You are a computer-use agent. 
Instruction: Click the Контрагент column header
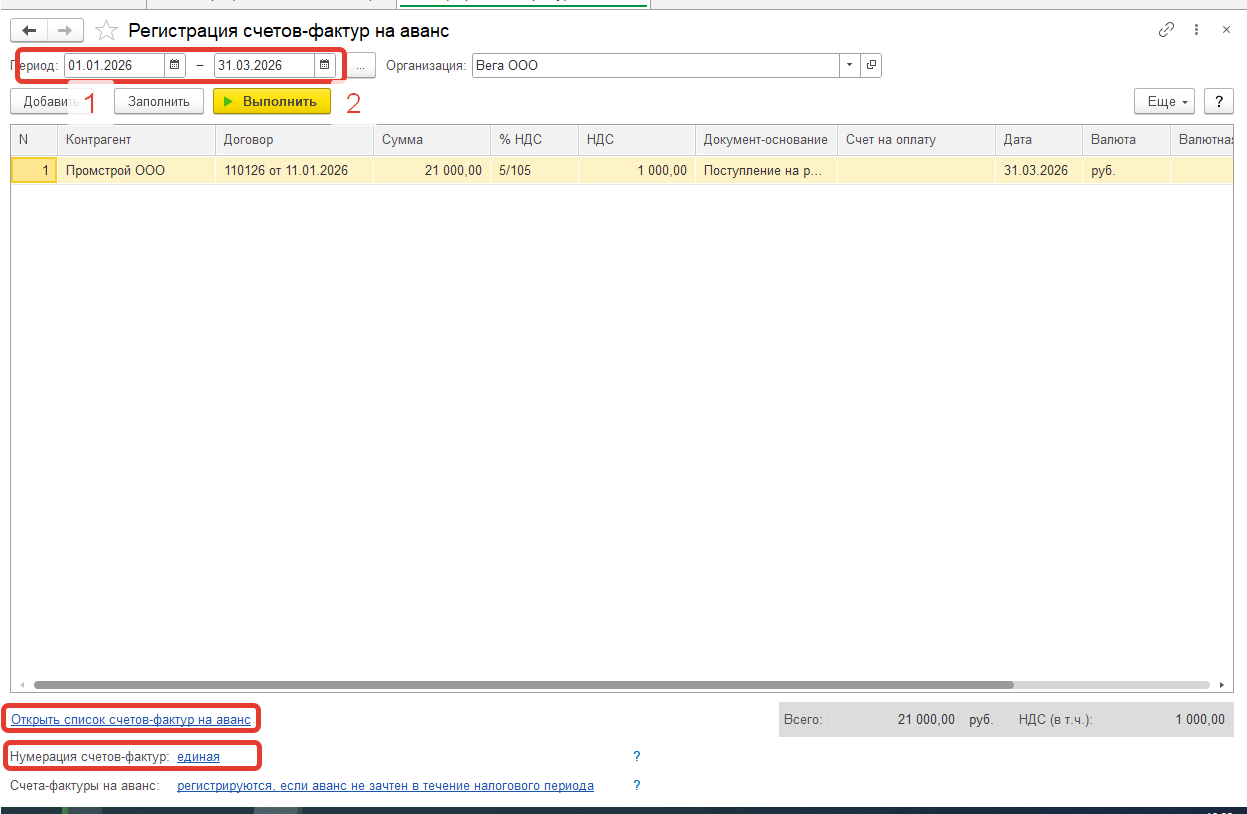coord(135,140)
